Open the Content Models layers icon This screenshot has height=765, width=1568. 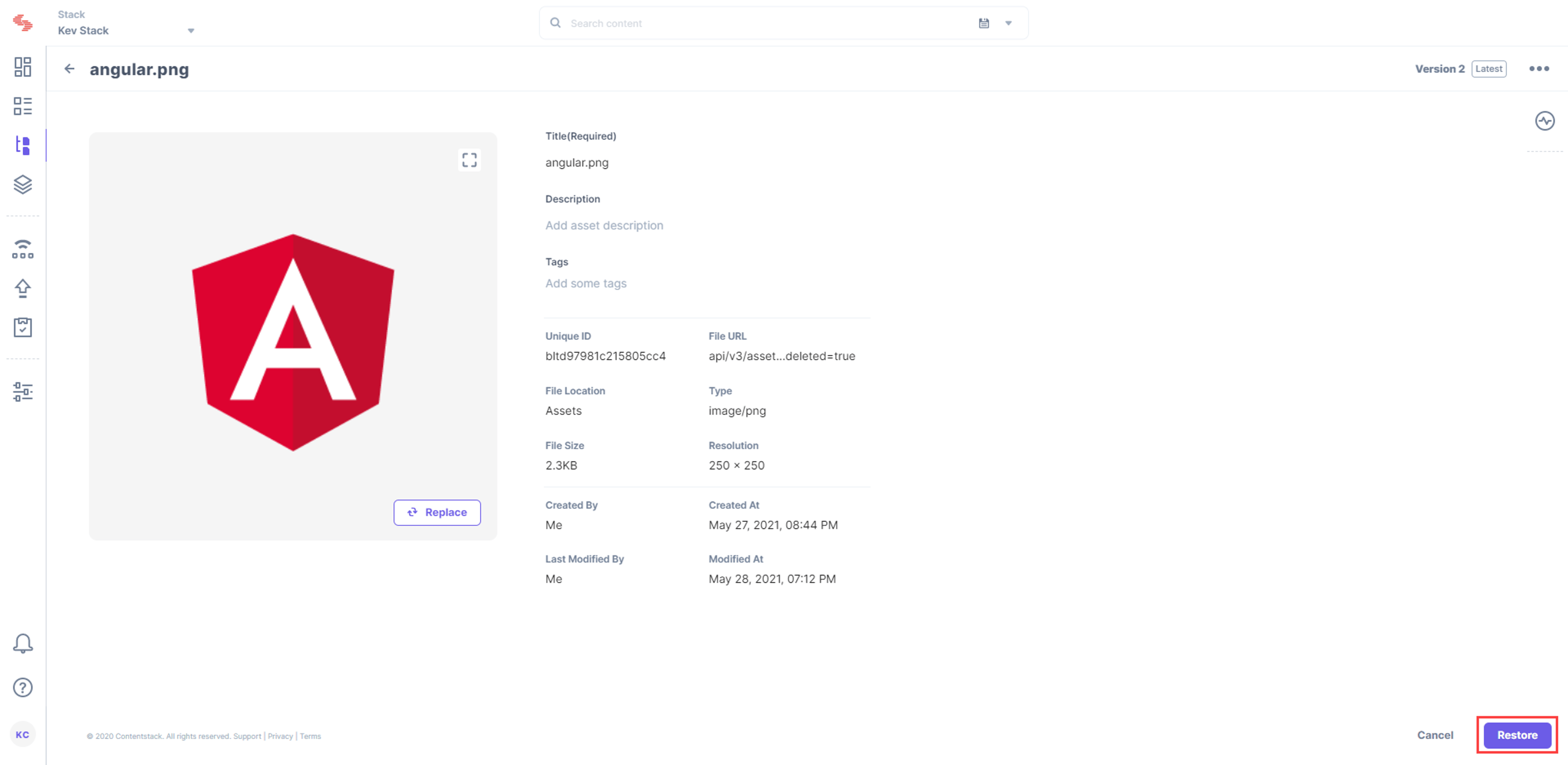[x=22, y=185]
